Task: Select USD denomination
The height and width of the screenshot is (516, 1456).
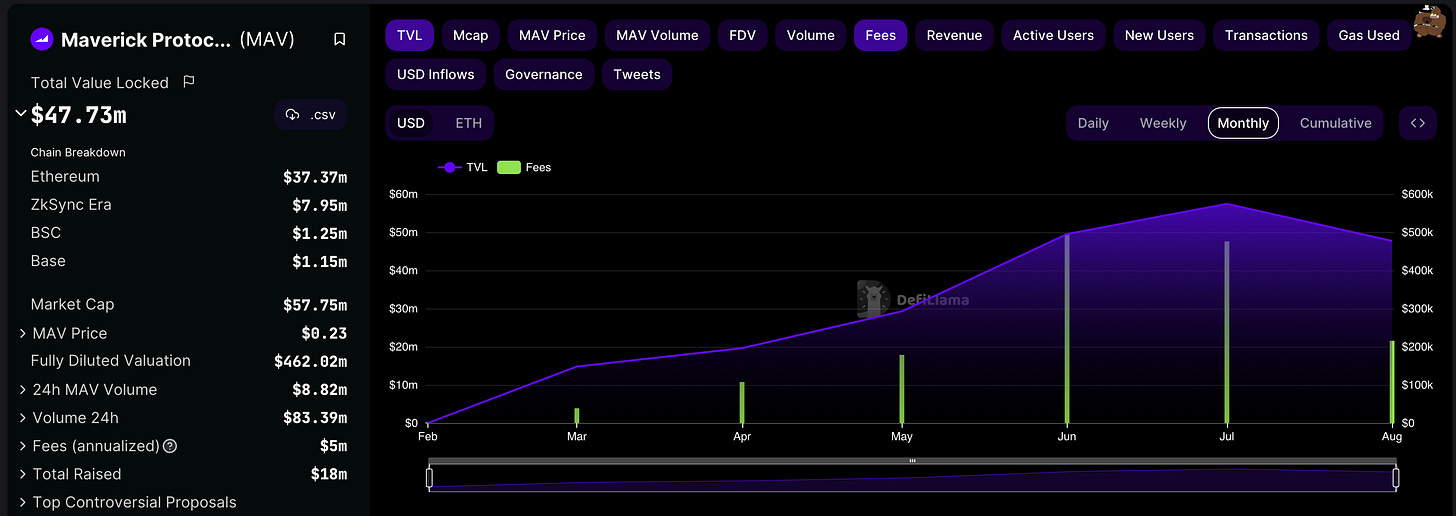Action: [x=411, y=123]
